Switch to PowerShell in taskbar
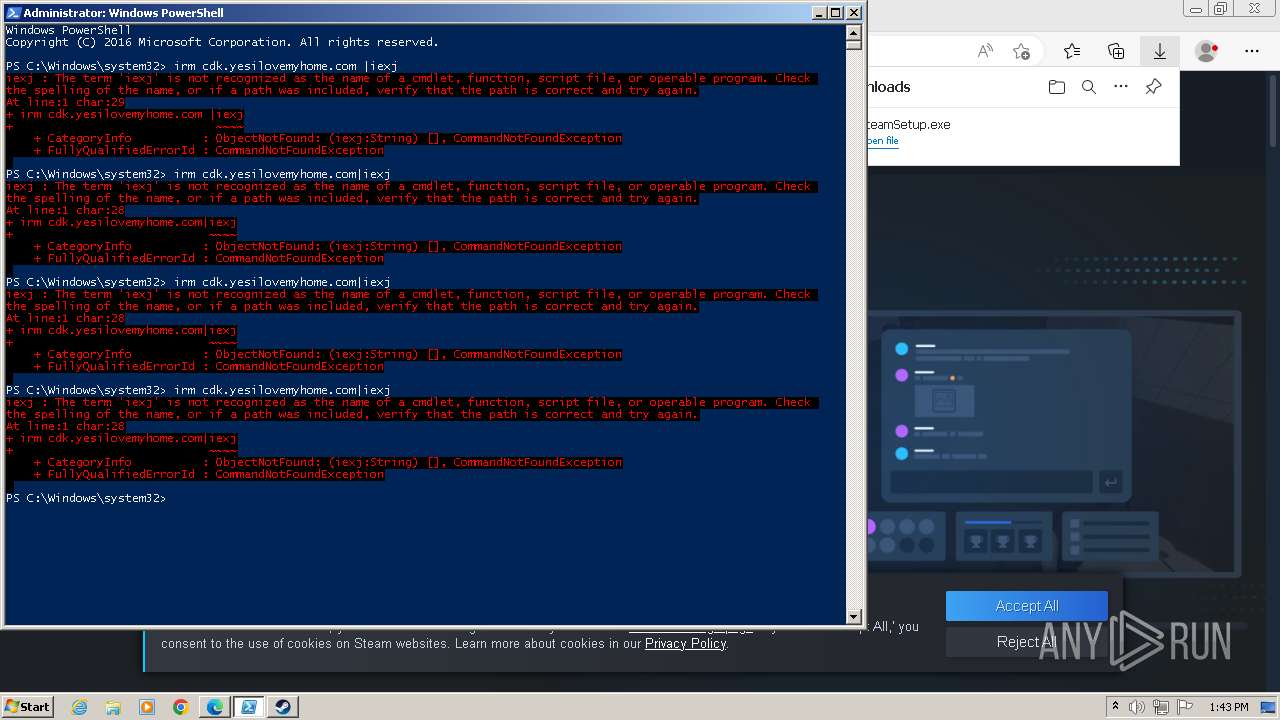This screenshot has height=720, width=1280. 249,707
